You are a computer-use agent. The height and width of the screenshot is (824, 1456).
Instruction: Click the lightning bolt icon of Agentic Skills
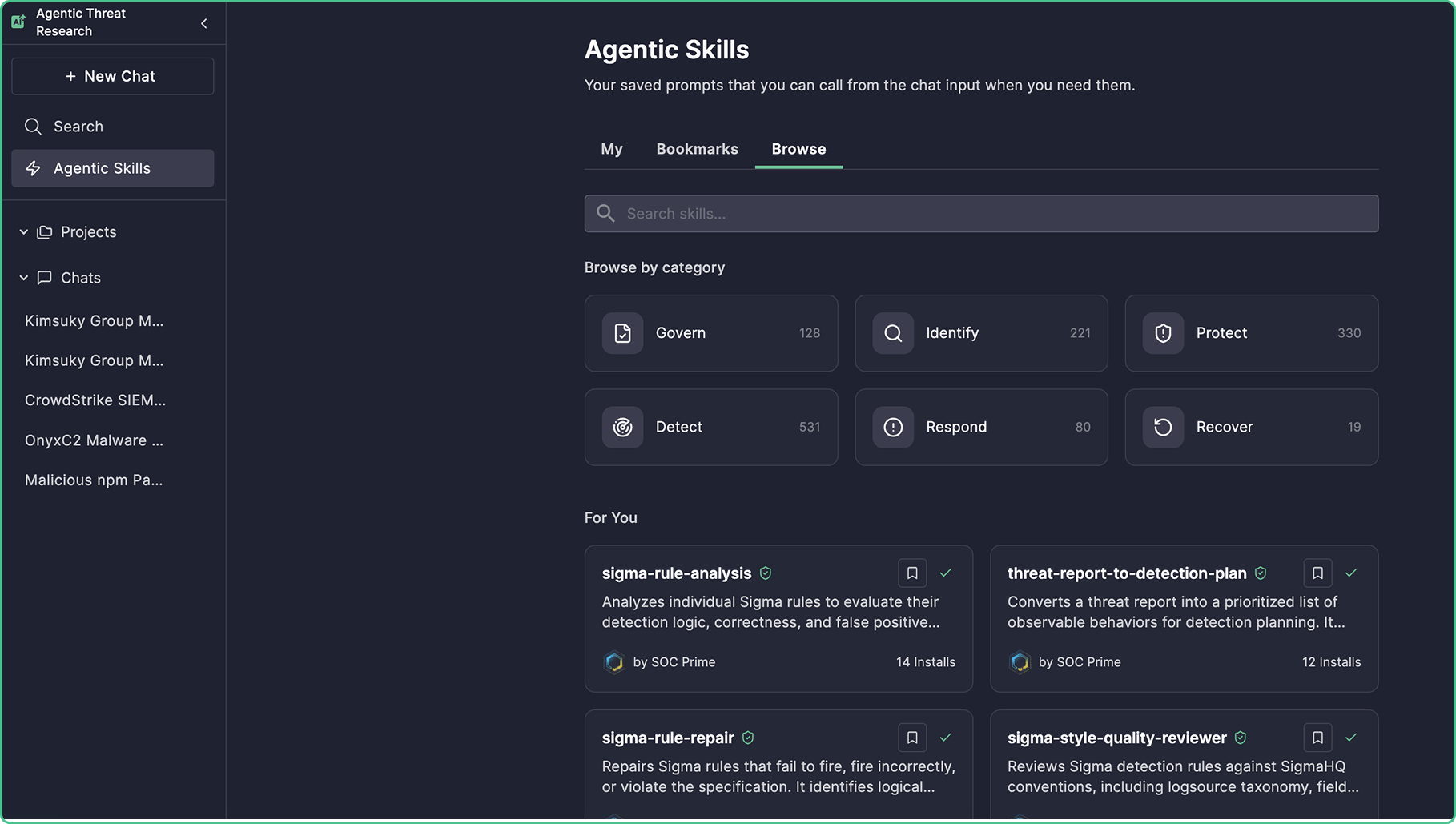(x=33, y=168)
